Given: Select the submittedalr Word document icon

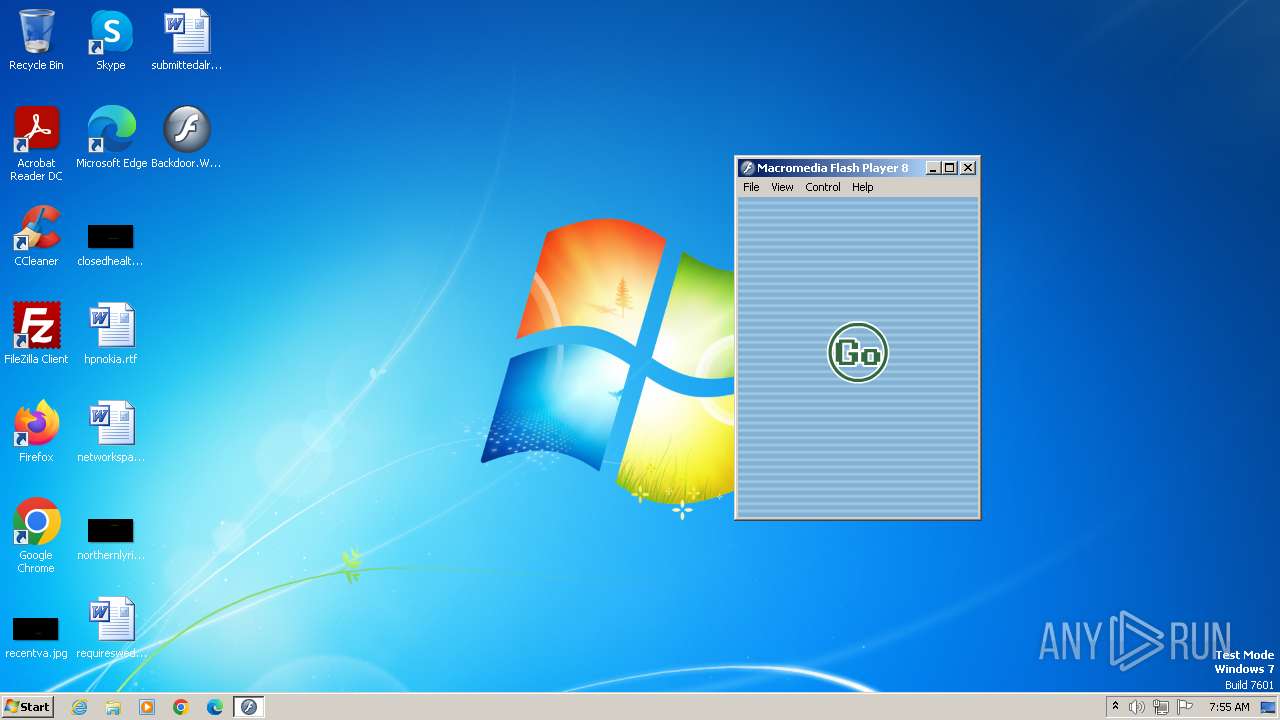Looking at the screenshot, I should [x=186, y=40].
